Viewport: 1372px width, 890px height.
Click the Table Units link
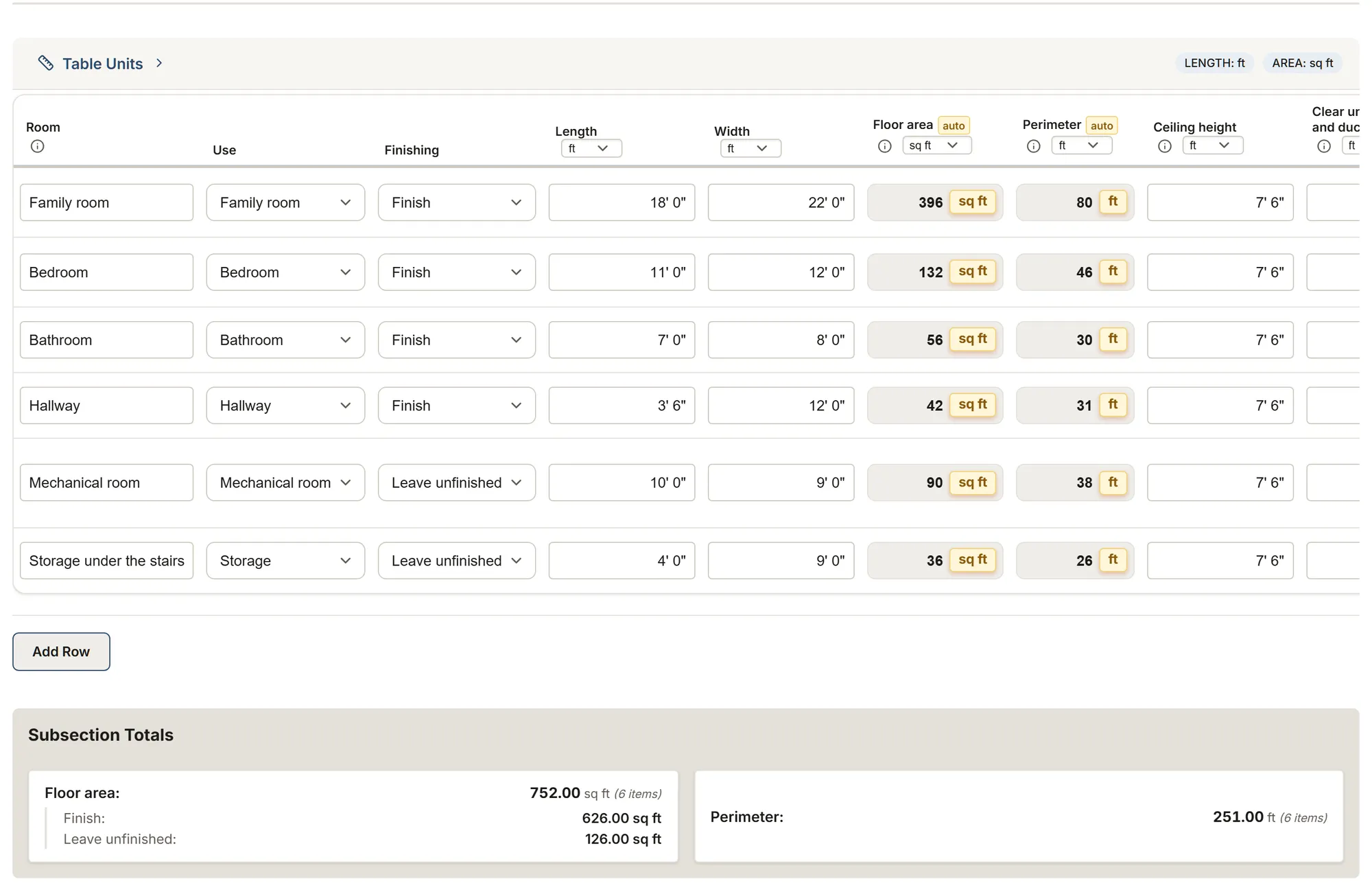click(103, 64)
